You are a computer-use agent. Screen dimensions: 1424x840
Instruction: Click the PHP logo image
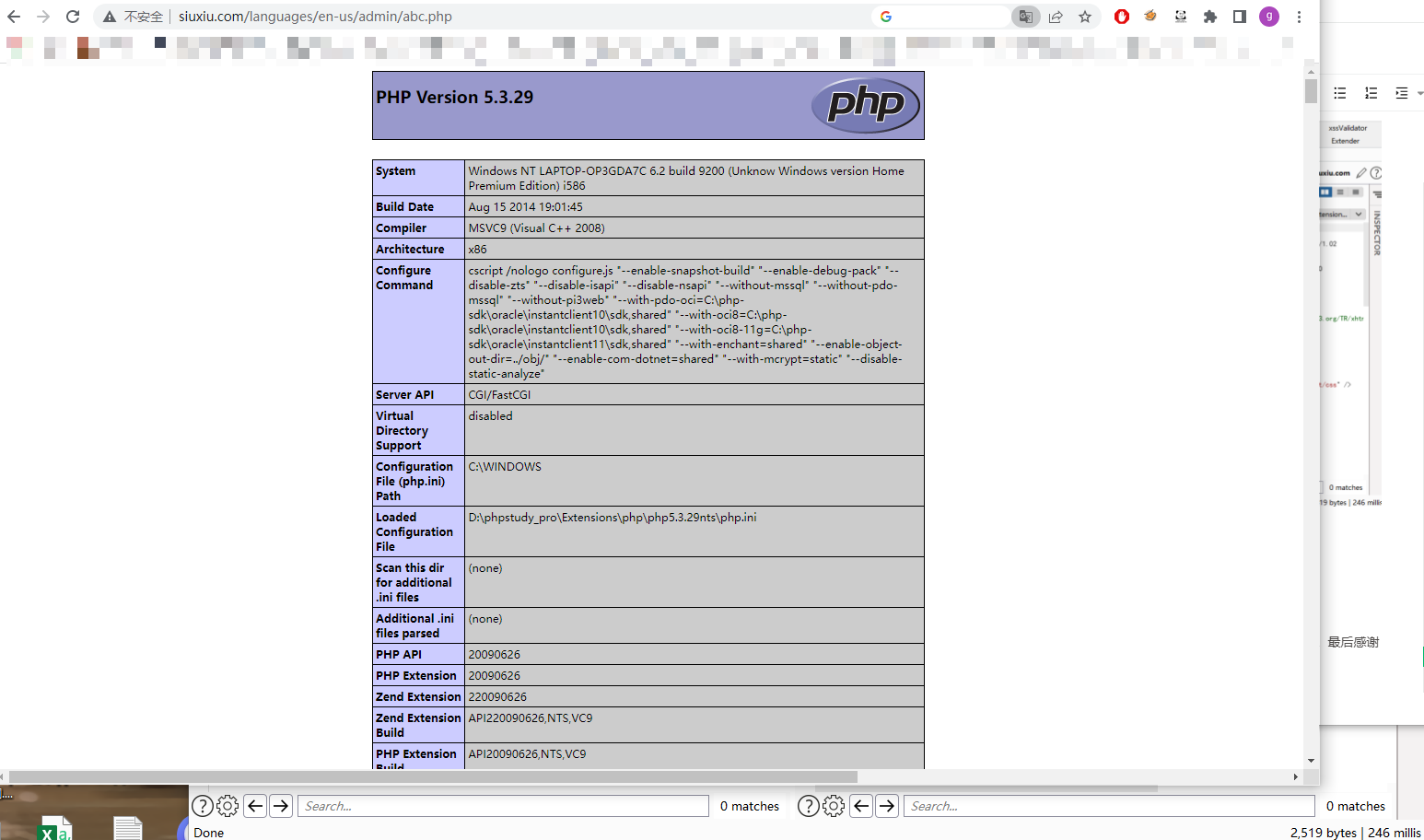tap(865, 105)
